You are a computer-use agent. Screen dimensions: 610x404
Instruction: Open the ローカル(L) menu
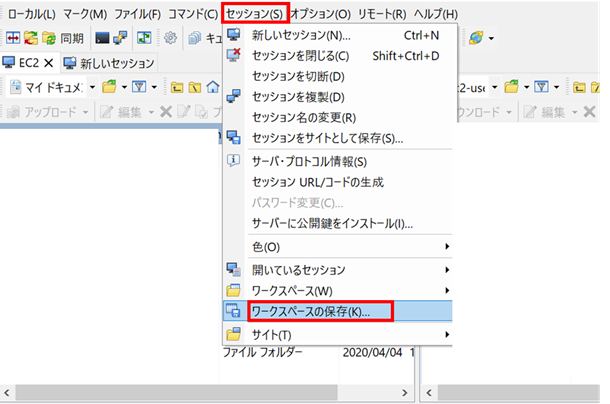[x=32, y=14]
